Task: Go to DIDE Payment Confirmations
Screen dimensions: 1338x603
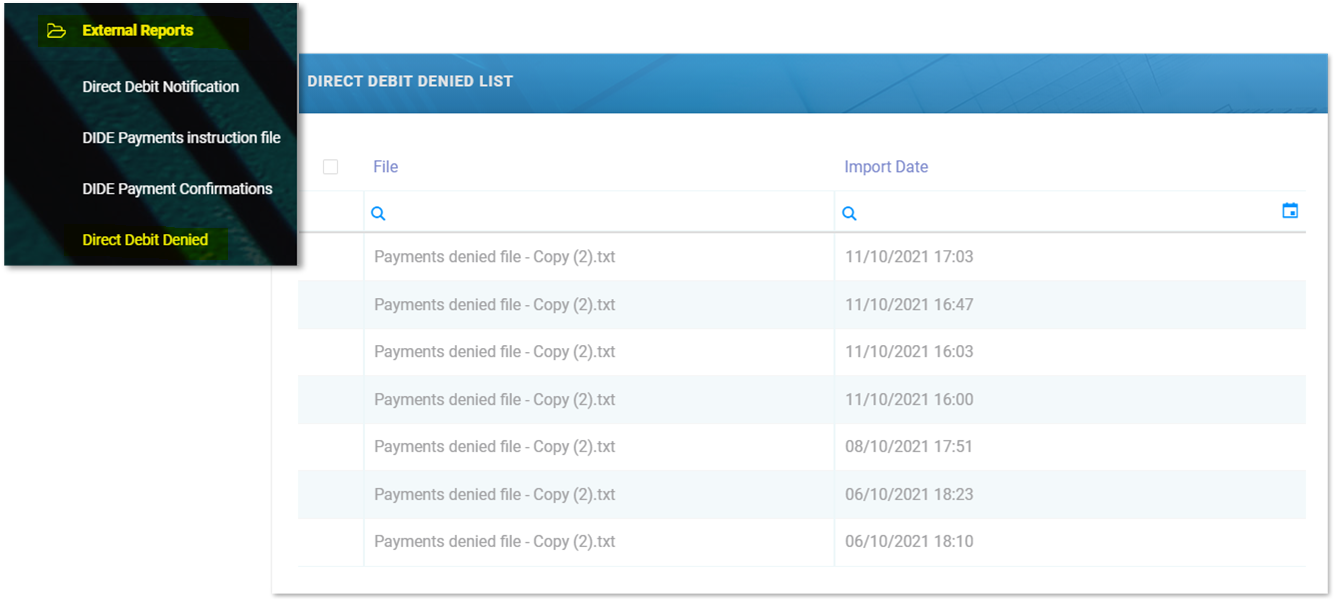Action: [x=177, y=189]
